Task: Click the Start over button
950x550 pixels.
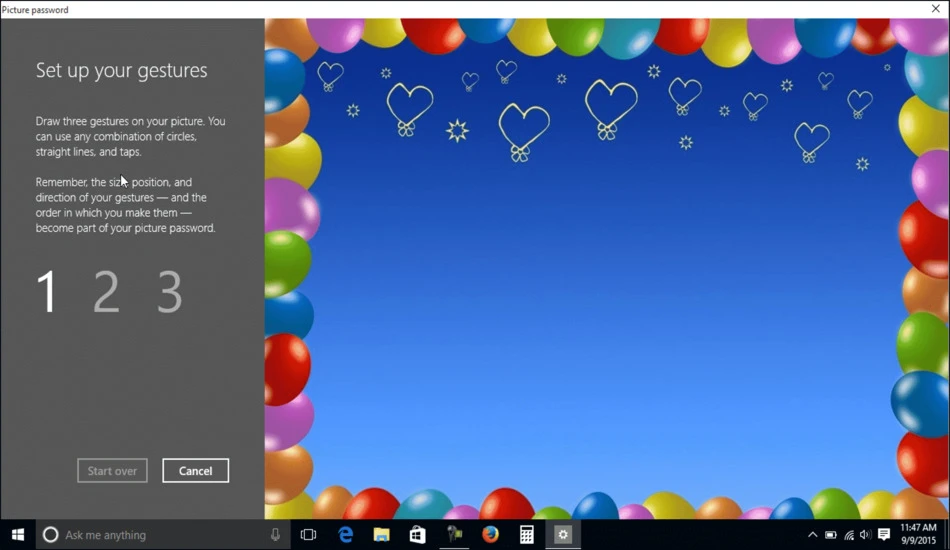Action: click(x=112, y=471)
